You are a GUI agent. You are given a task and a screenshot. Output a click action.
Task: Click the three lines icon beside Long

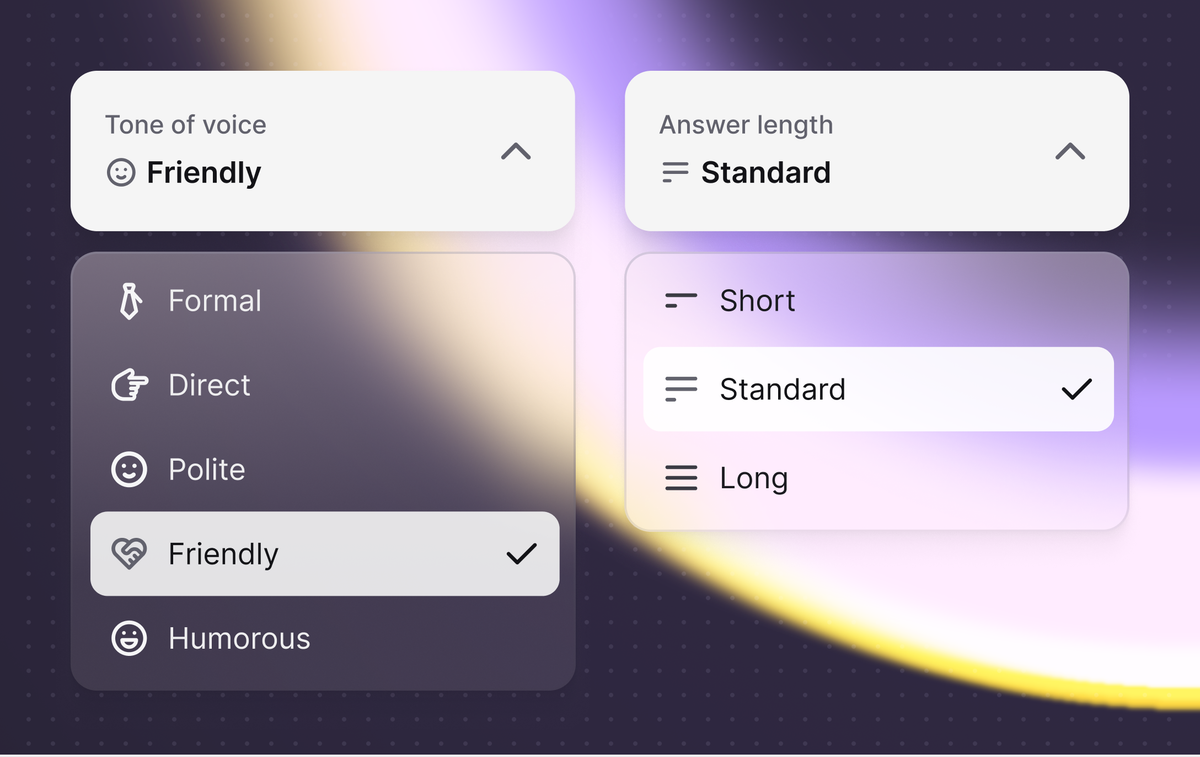[681, 478]
